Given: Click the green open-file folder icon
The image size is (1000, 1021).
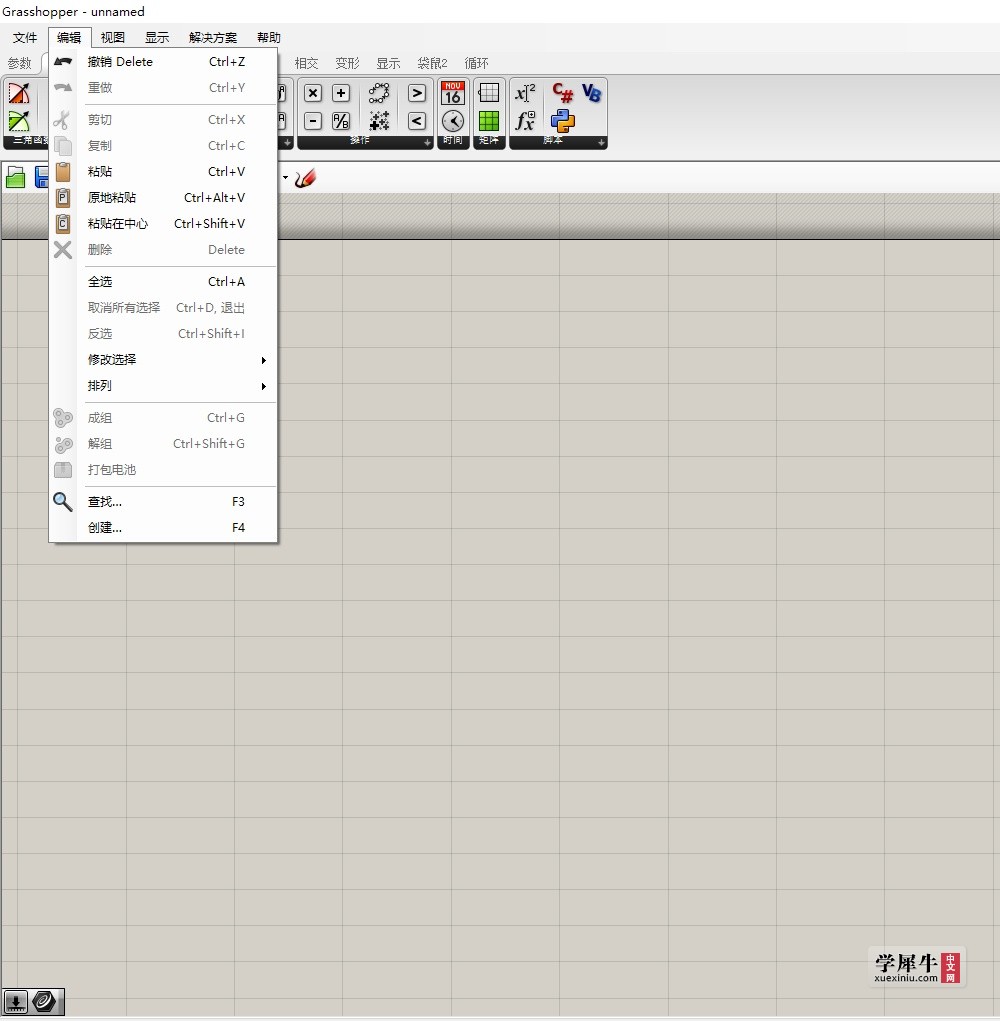Looking at the screenshot, I should point(16,177).
